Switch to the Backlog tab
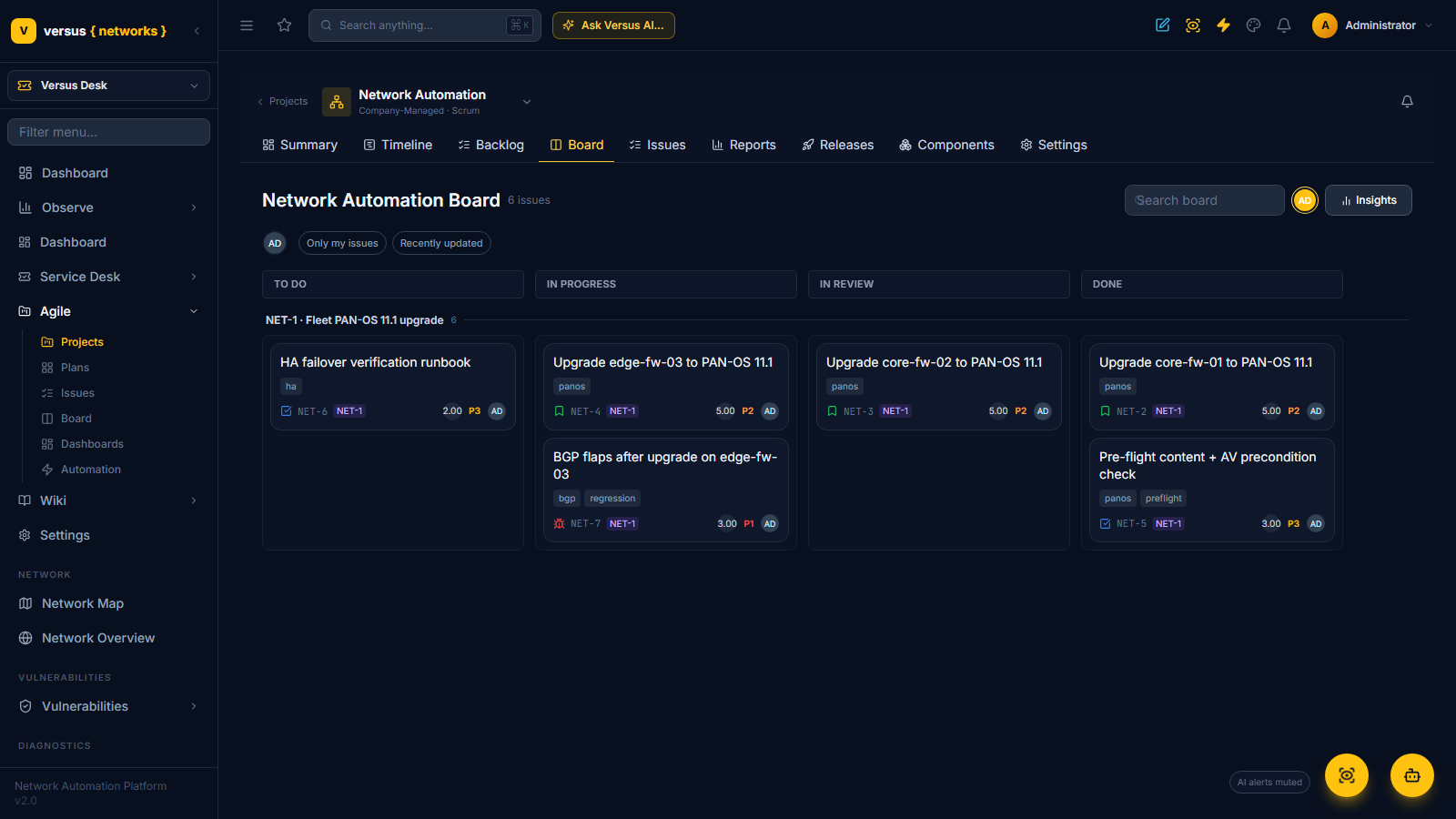 (x=491, y=145)
